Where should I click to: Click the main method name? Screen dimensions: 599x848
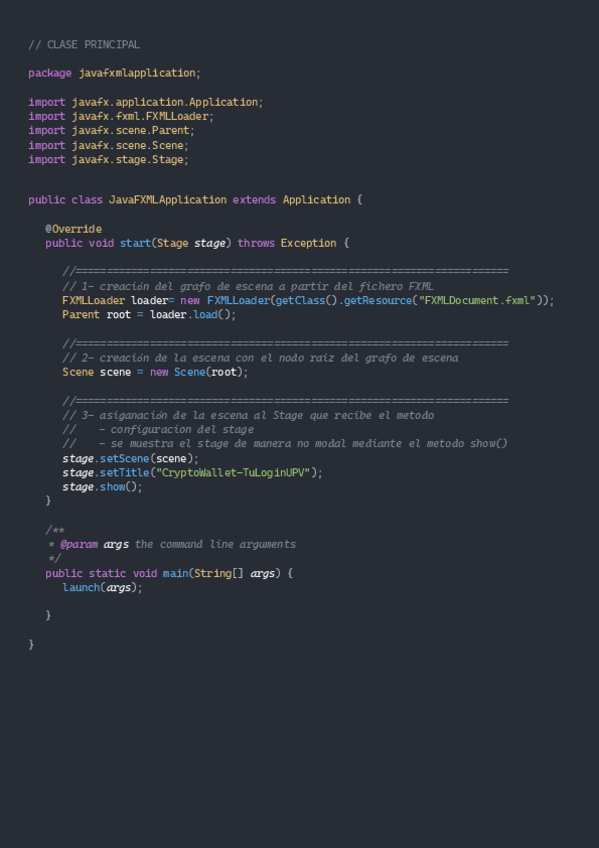(175, 573)
